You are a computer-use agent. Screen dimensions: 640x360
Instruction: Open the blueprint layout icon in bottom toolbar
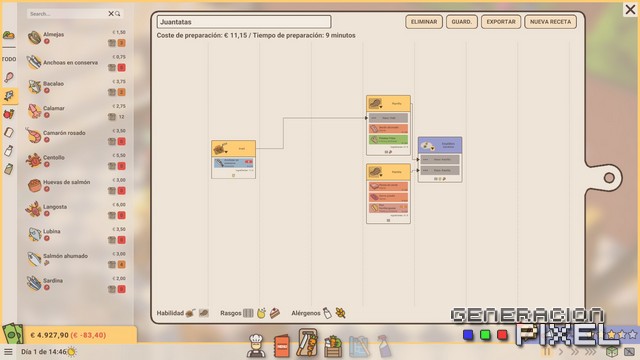pyautogui.click(x=359, y=346)
